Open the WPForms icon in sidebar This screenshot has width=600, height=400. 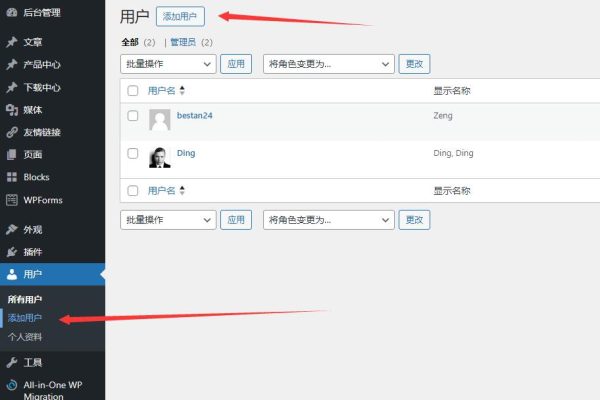[12, 200]
